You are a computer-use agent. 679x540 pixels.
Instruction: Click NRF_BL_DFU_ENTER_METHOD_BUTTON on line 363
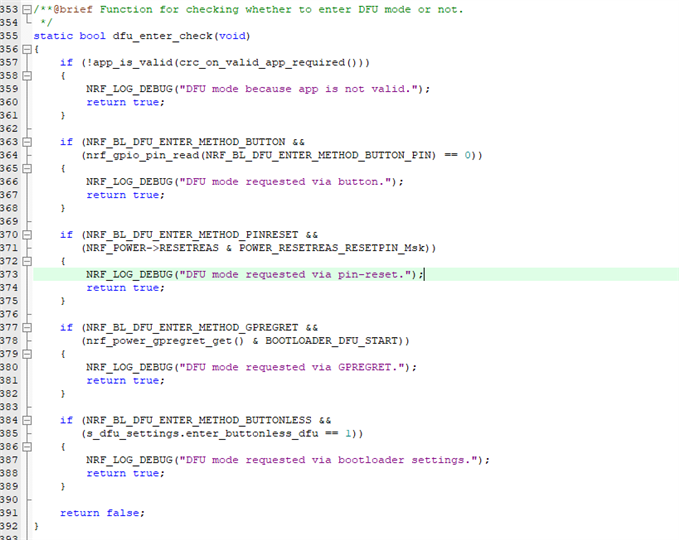coord(185,142)
